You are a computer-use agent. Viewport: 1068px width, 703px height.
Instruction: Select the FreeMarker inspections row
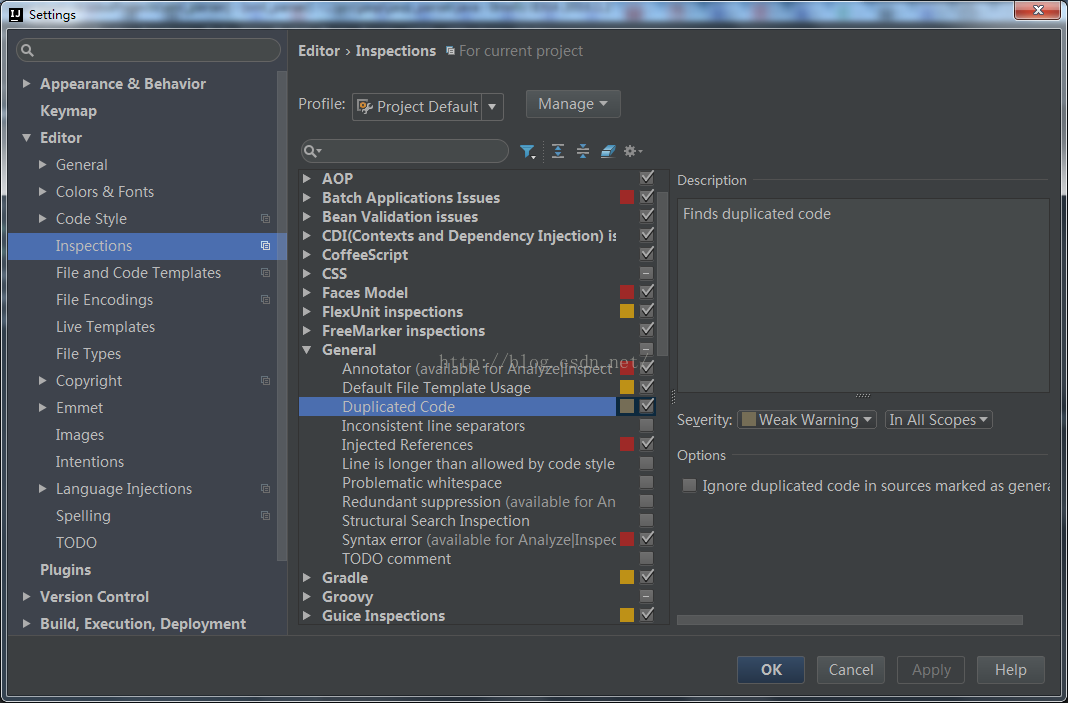click(478, 331)
